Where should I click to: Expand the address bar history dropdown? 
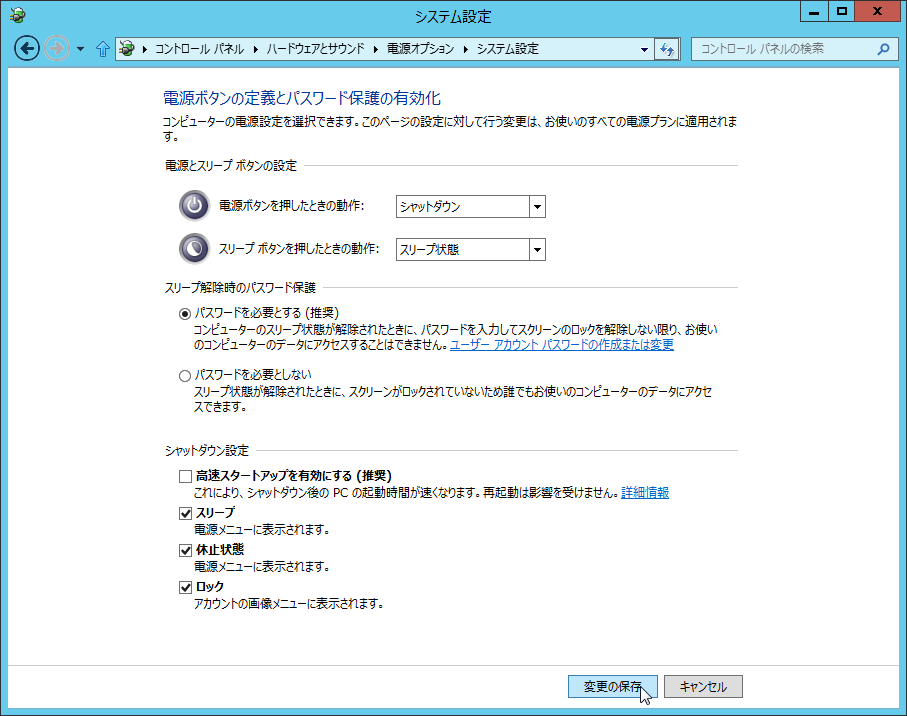pyautogui.click(x=644, y=50)
